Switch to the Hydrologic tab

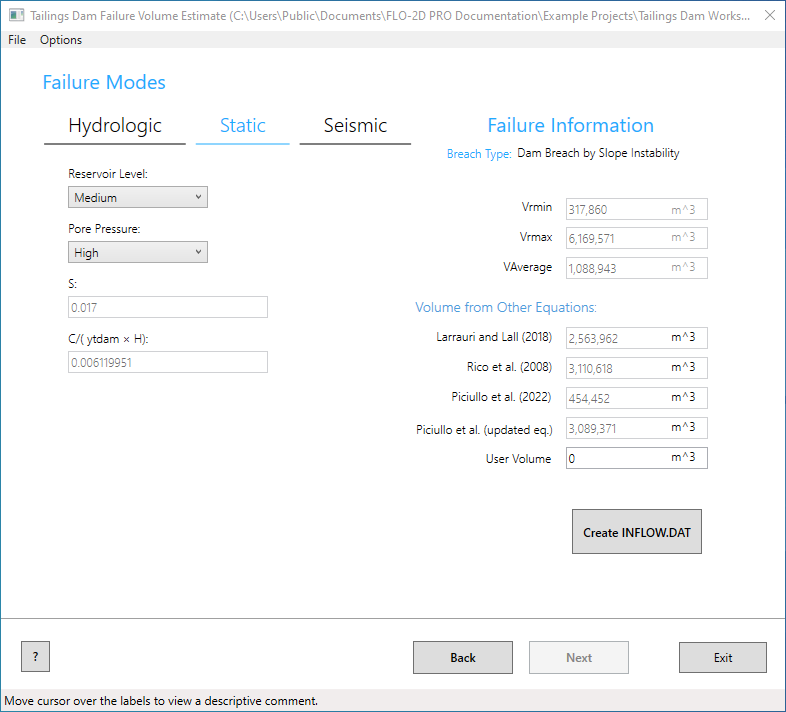click(x=115, y=126)
